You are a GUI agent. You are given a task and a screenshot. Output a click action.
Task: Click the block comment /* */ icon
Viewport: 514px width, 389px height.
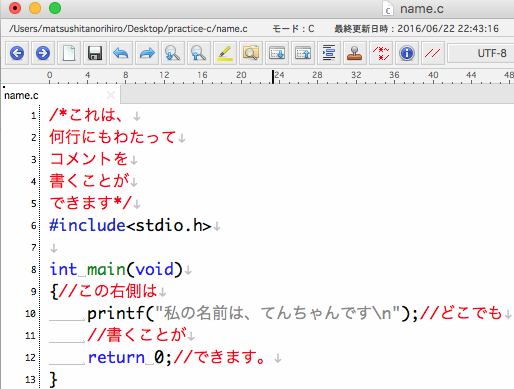point(381,53)
